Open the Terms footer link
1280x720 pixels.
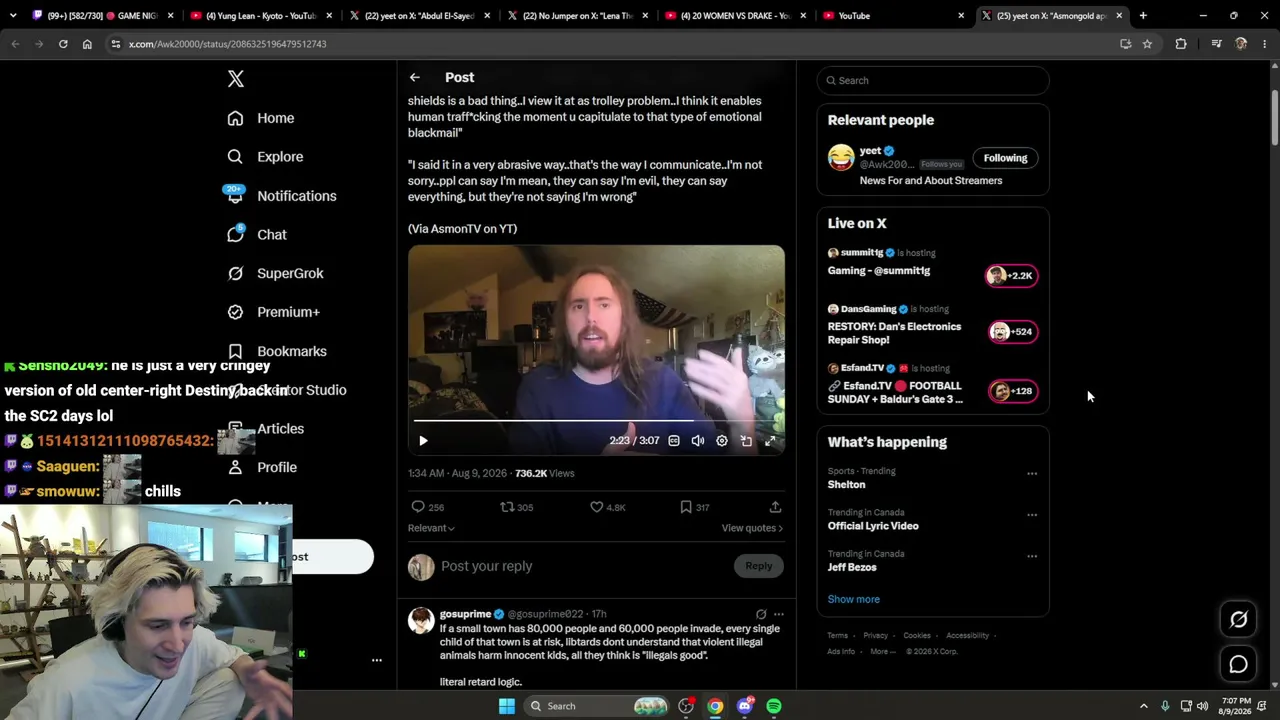click(x=838, y=635)
